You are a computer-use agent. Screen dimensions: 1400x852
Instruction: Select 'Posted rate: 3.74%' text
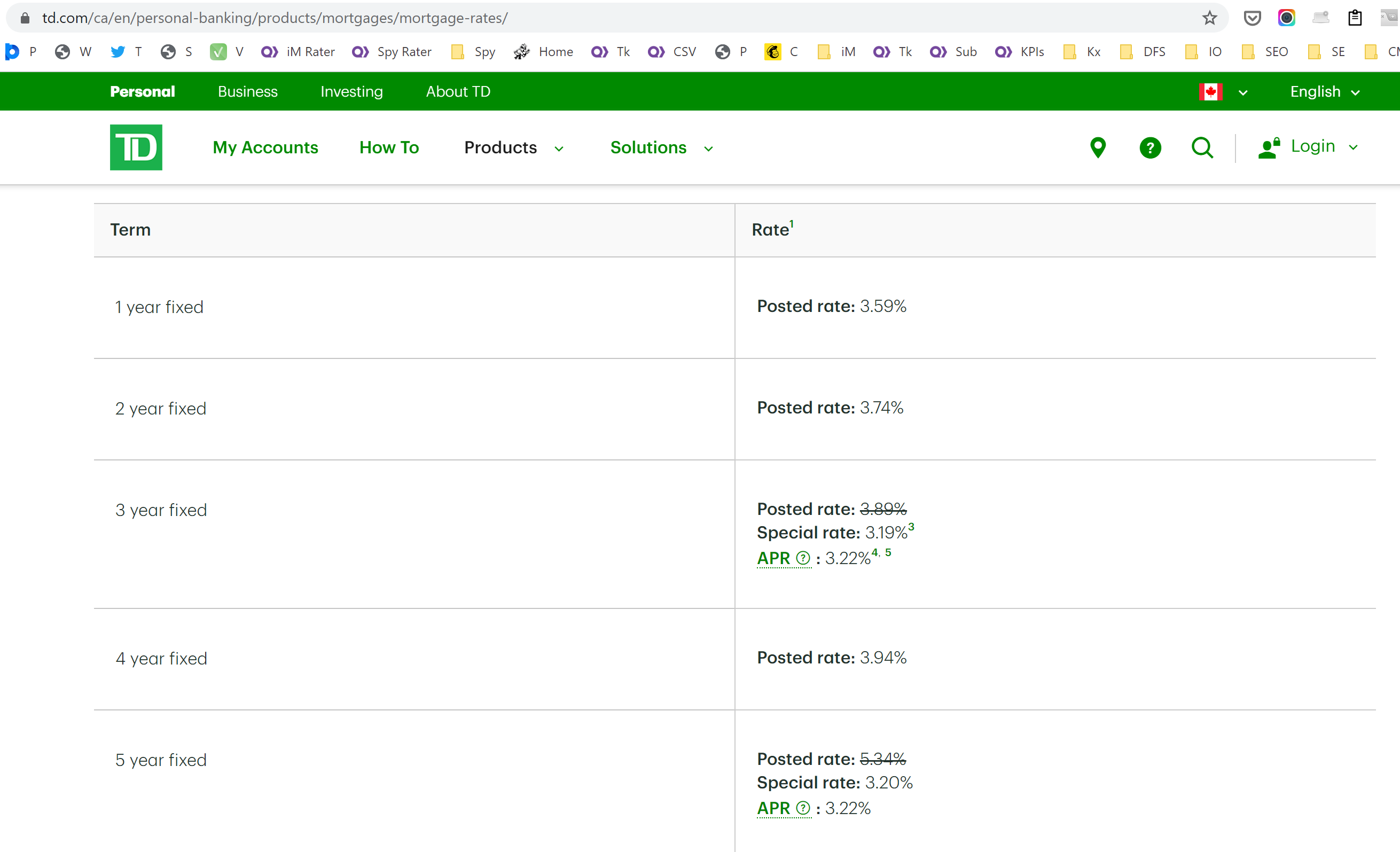coord(830,408)
